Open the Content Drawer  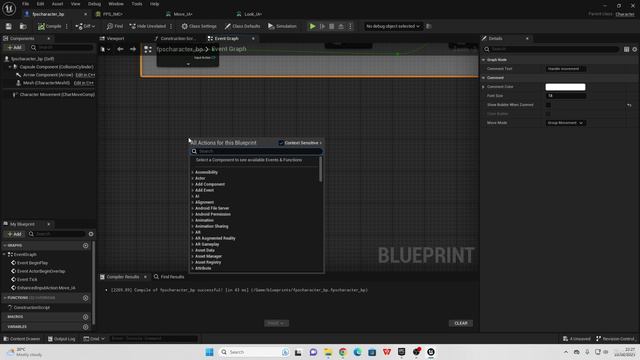[22, 339]
